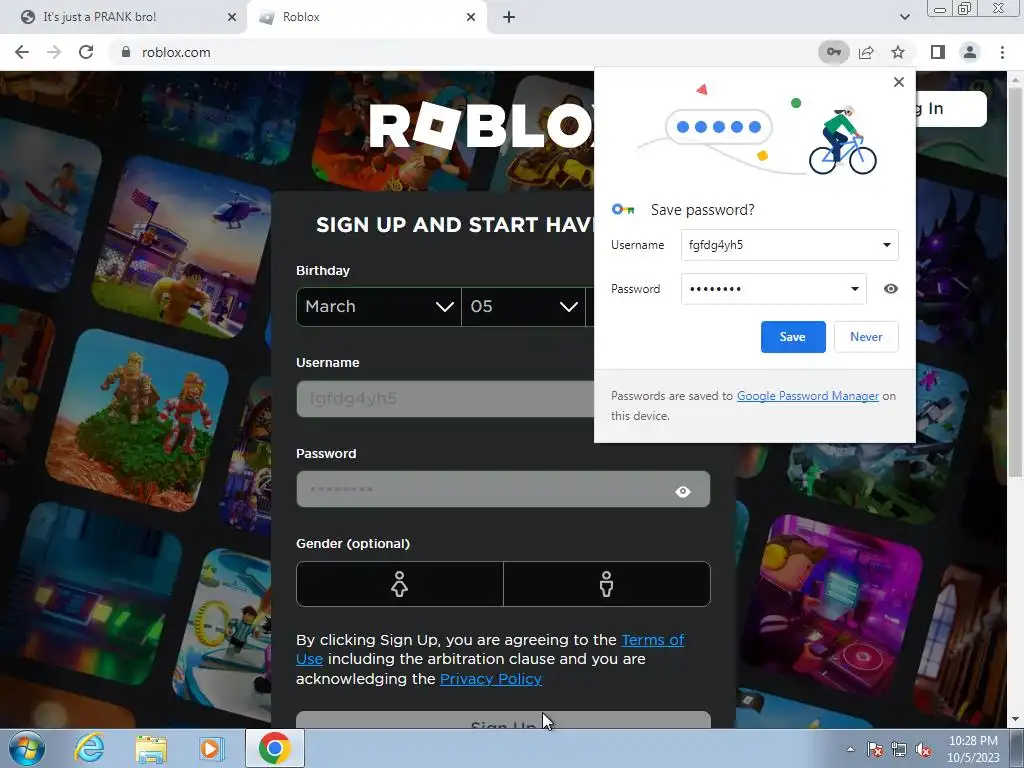Screen dimensions: 1024x768
Task: Click the Roblox logo
Action: [482, 125]
